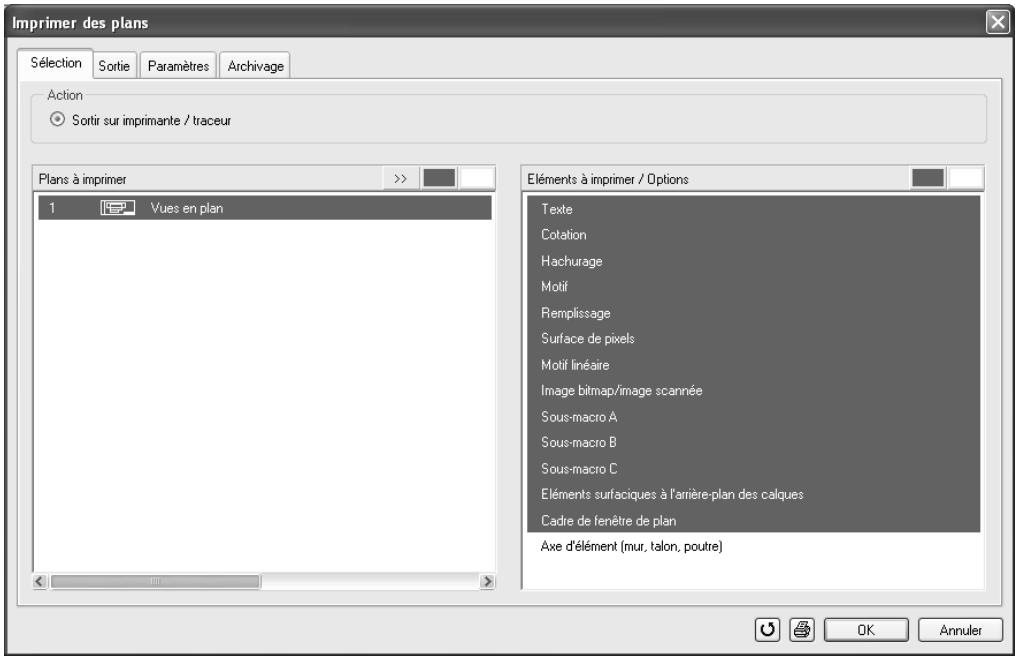
Task: Click the dark select-all button in Eléments à imprimer
Action: pyautogui.click(x=928, y=178)
